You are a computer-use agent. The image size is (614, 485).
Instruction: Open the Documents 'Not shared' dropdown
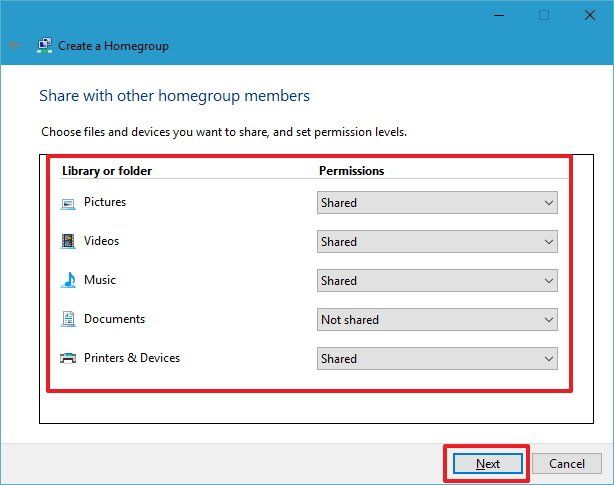coord(437,320)
